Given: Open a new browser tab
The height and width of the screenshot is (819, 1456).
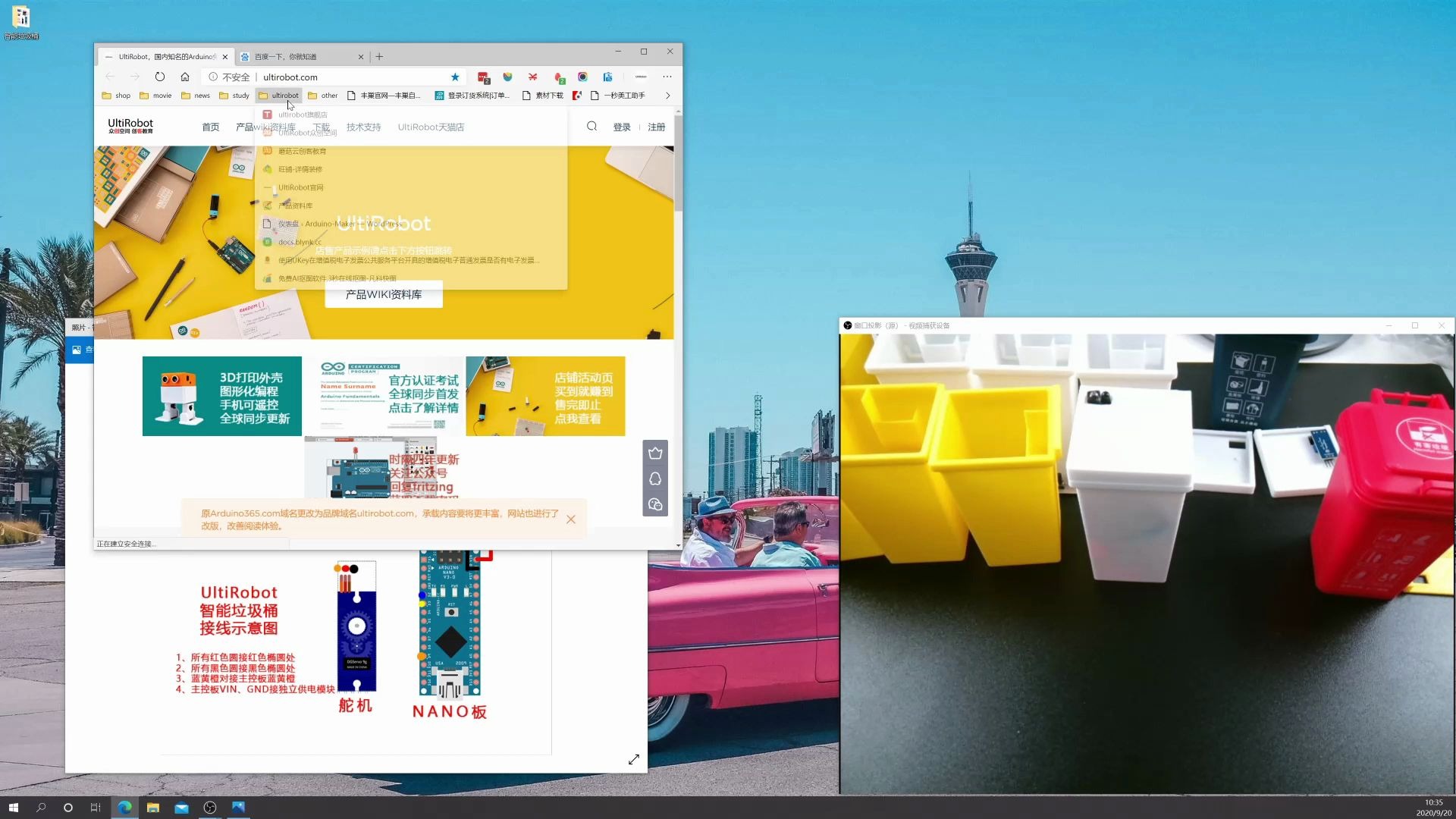Looking at the screenshot, I should [x=379, y=57].
